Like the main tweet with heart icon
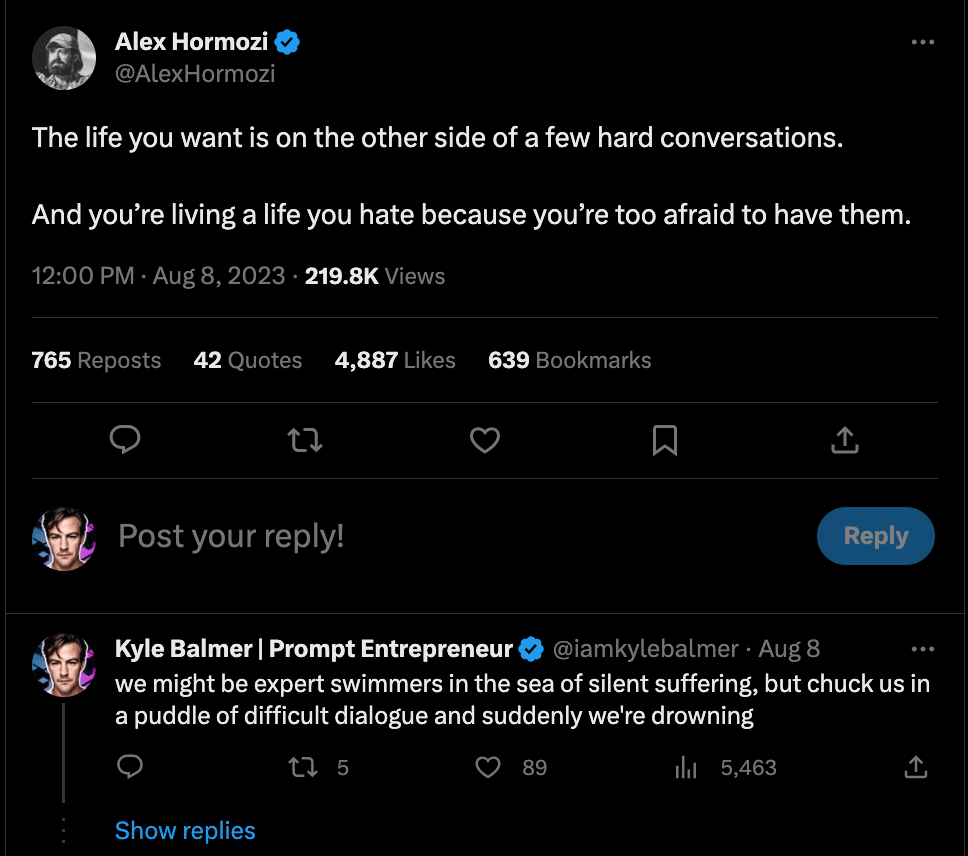This screenshot has width=968, height=856. point(485,440)
